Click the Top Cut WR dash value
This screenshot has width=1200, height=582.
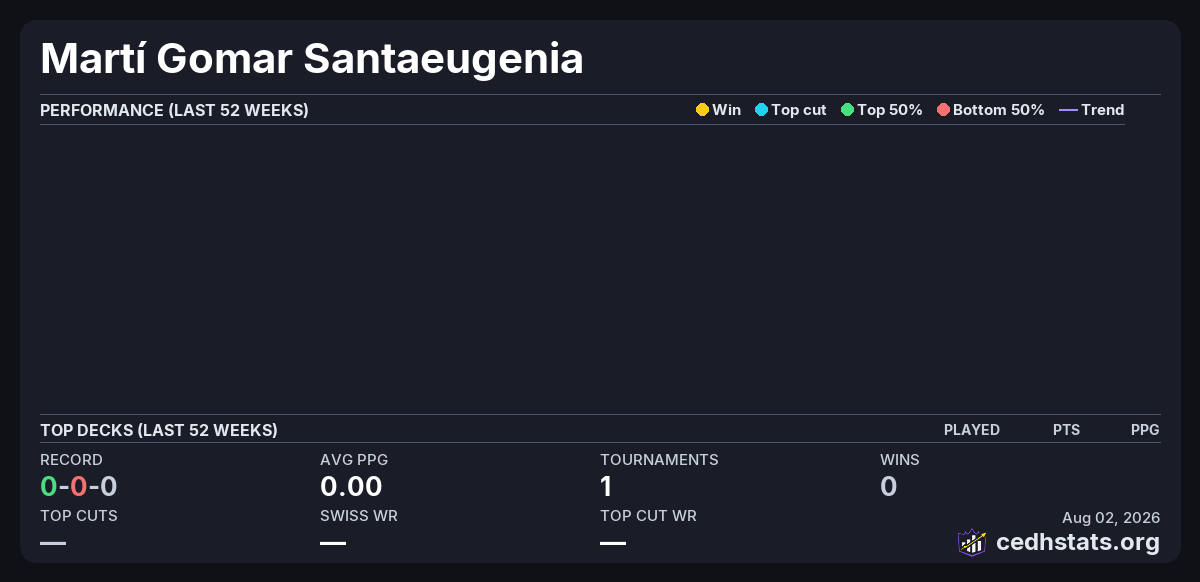tap(613, 543)
